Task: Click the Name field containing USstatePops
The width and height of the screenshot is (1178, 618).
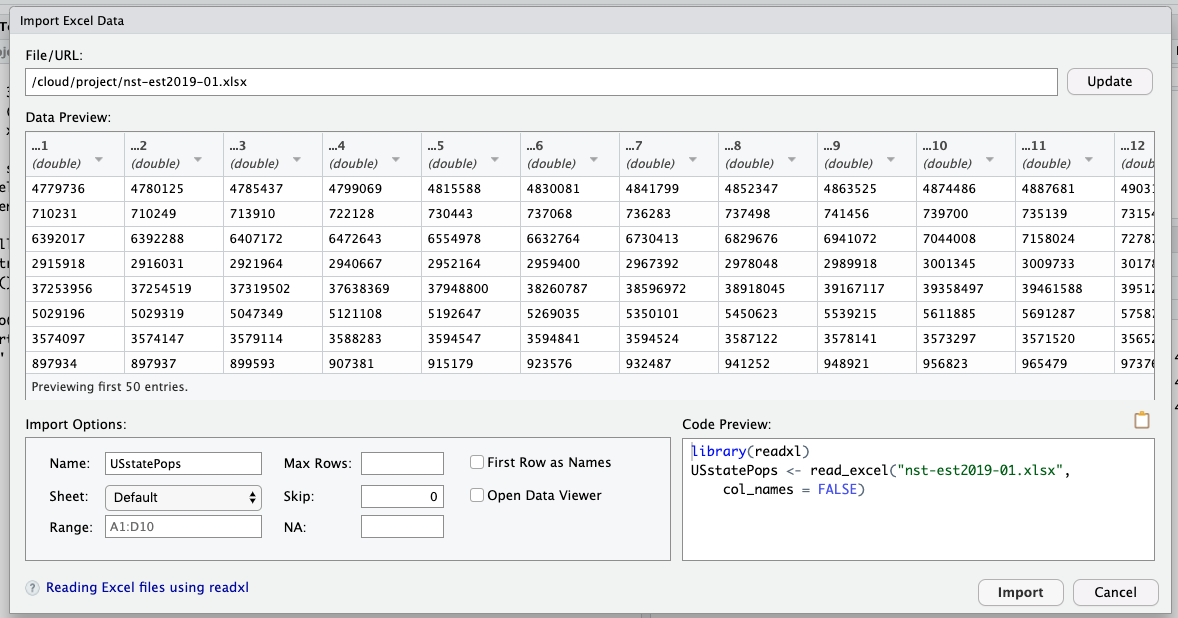Action: (x=183, y=463)
